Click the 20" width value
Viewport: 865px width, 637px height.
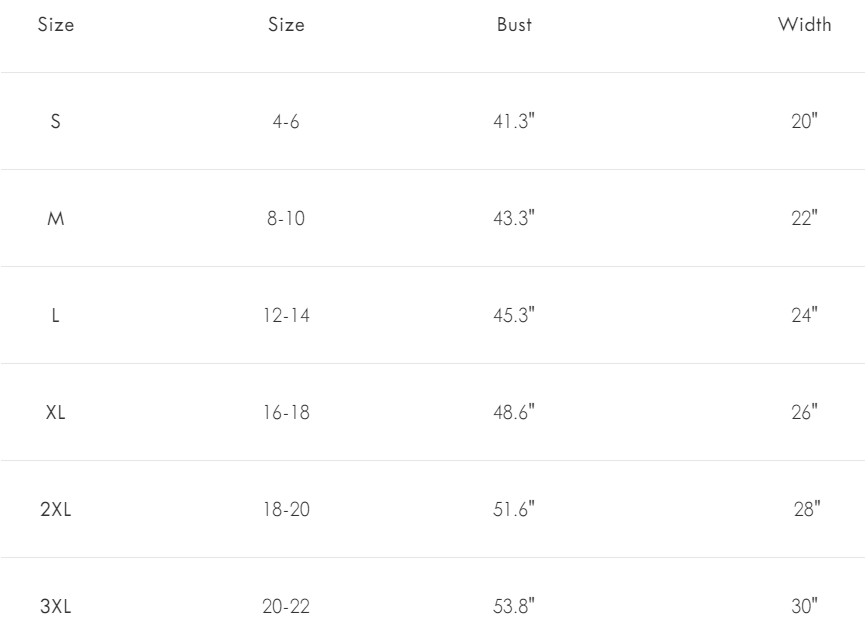tap(804, 121)
